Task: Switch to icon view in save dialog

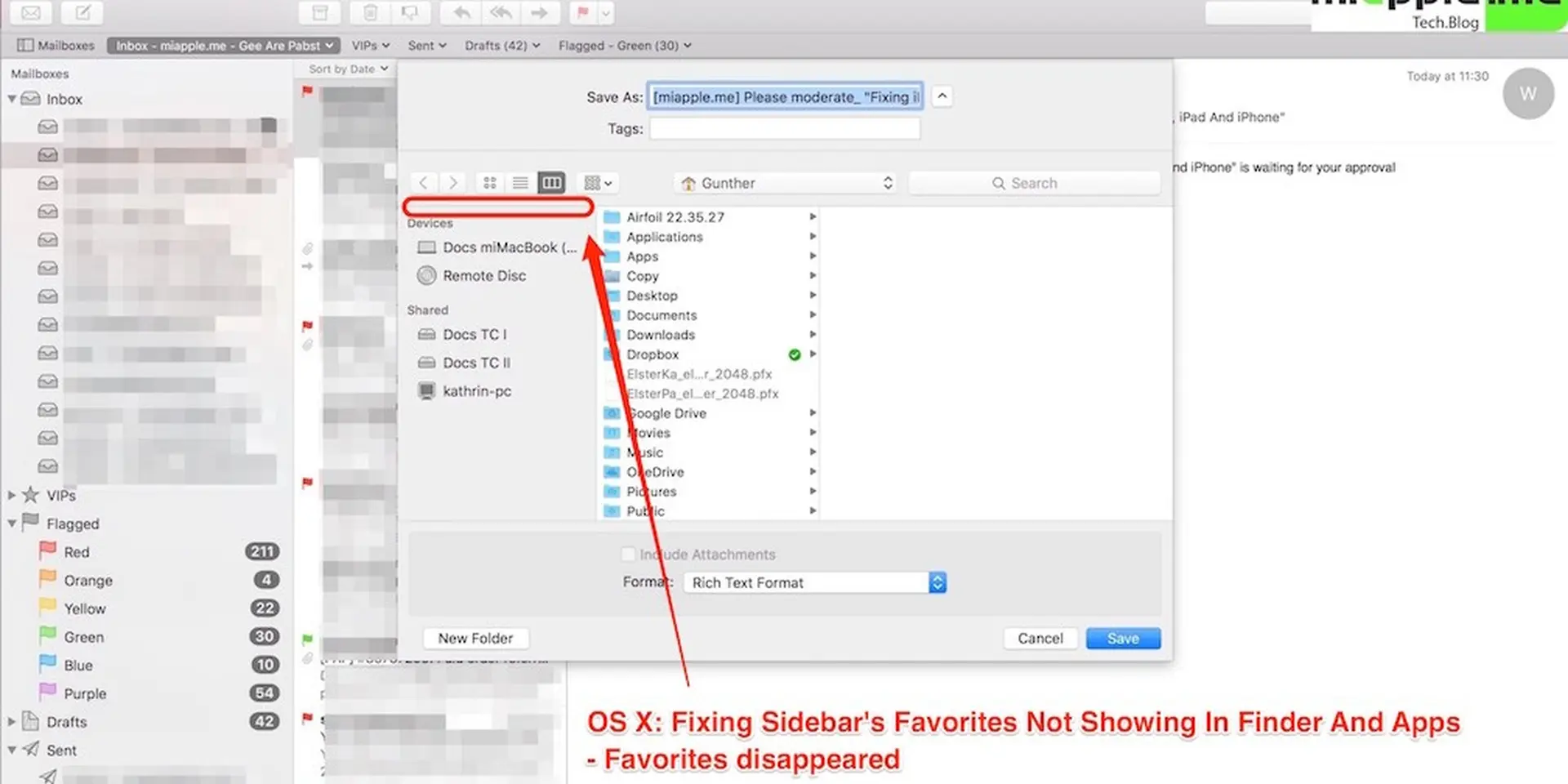Action: pyautogui.click(x=490, y=182)
